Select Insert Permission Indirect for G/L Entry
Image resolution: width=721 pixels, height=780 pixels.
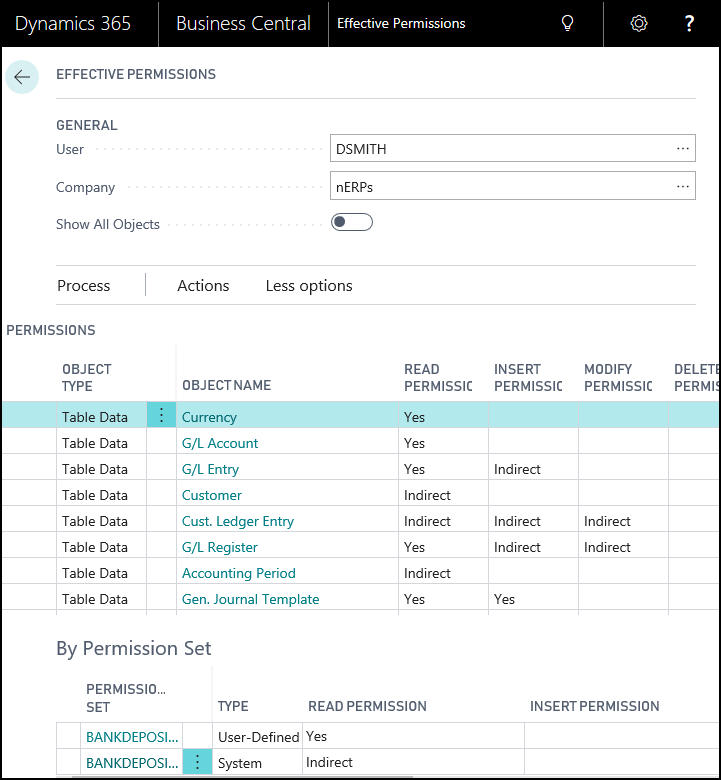click(533, 469)
